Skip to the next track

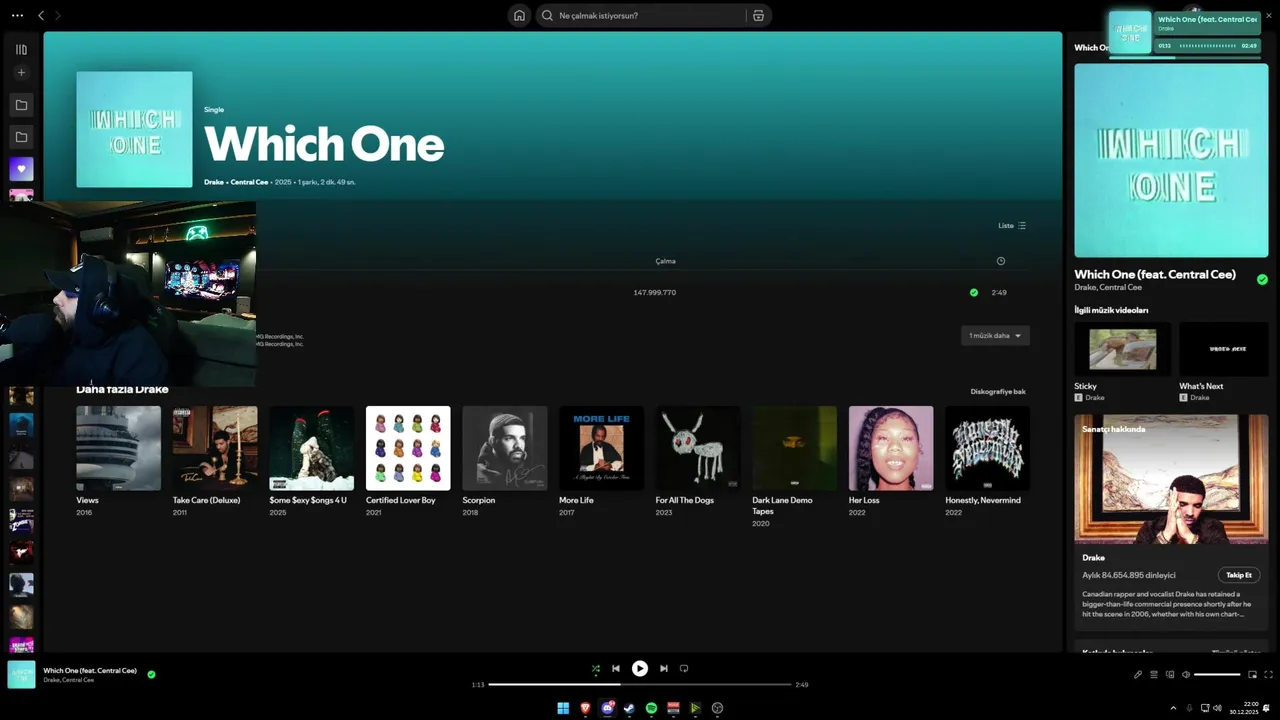pos(664,669)
